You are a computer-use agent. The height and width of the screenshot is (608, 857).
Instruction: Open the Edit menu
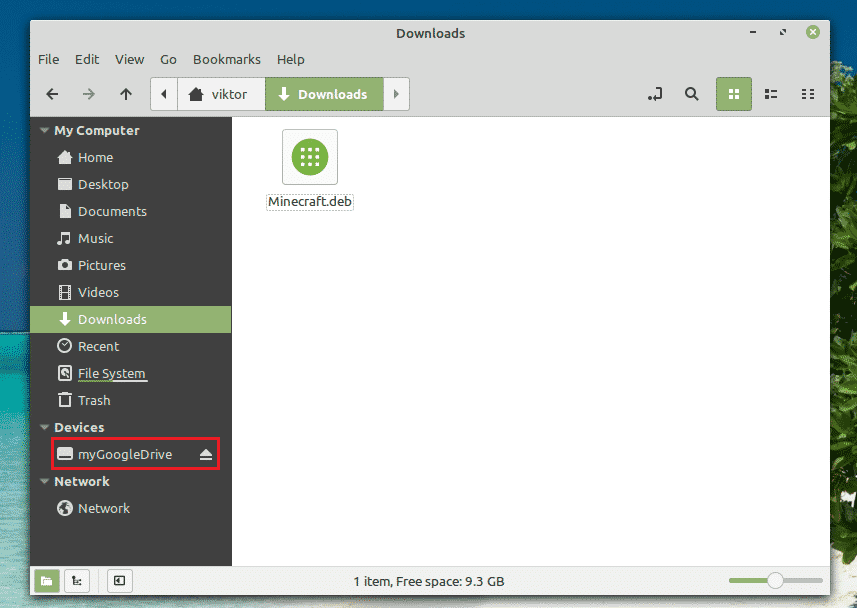click(x=87, y=59)
